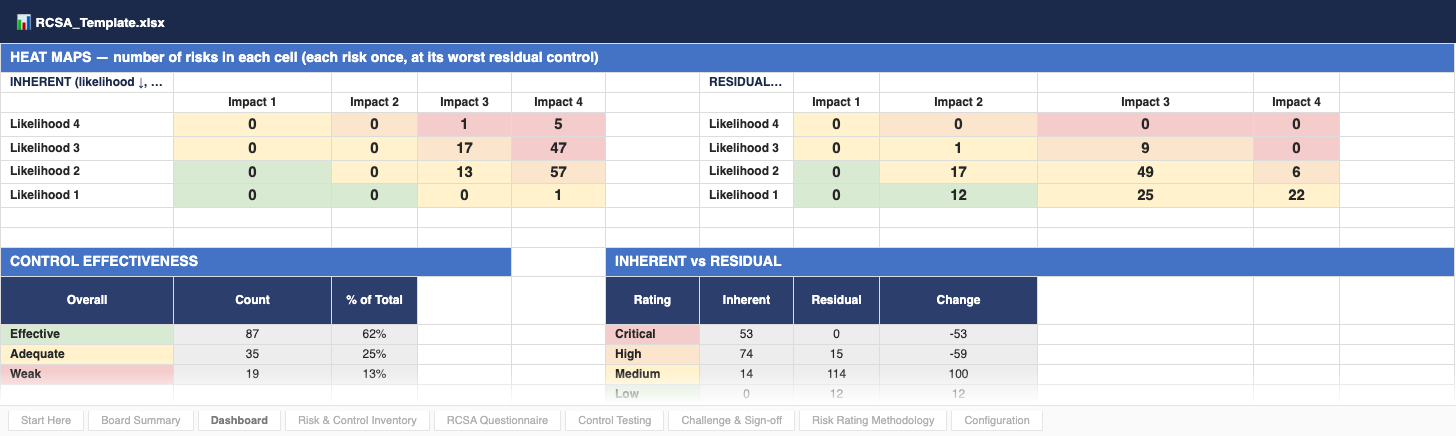Click the residual cell showing 6

pos(1296,172)
